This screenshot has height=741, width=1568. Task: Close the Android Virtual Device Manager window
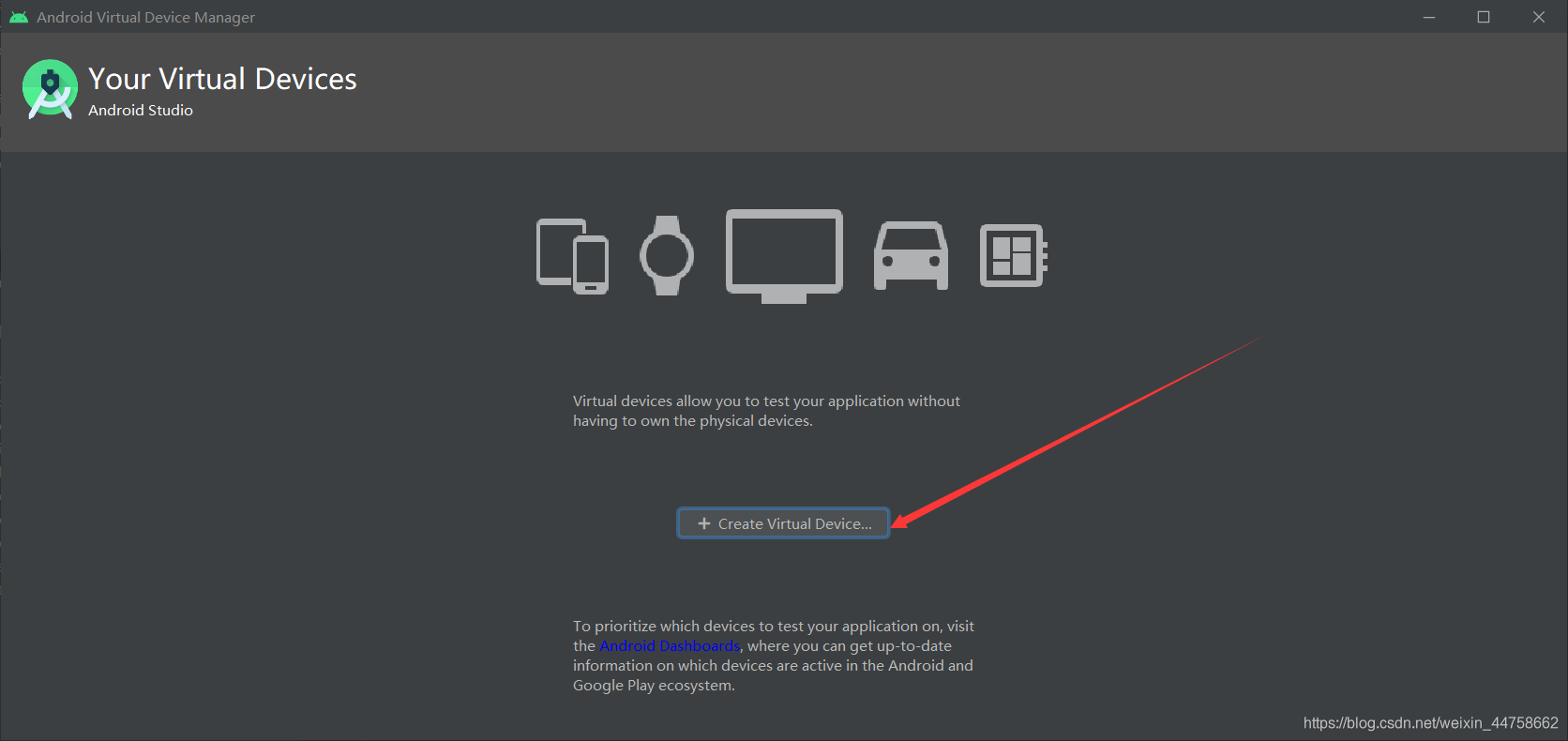(1539, 17)
